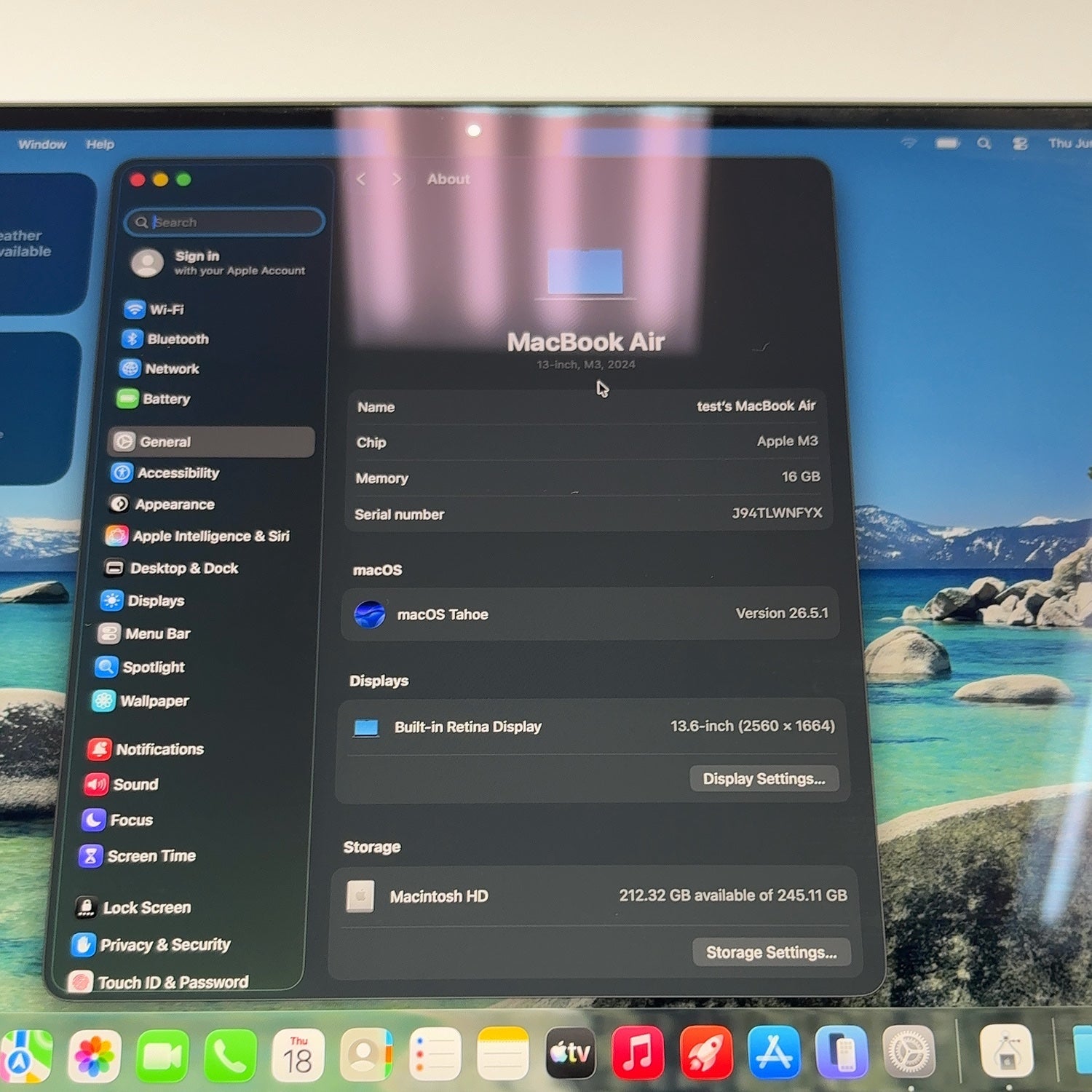Click the macOS Tahoe logo icon
Image resolution: width=1092 pixels, height=1092 pixels.
[370, 614]
